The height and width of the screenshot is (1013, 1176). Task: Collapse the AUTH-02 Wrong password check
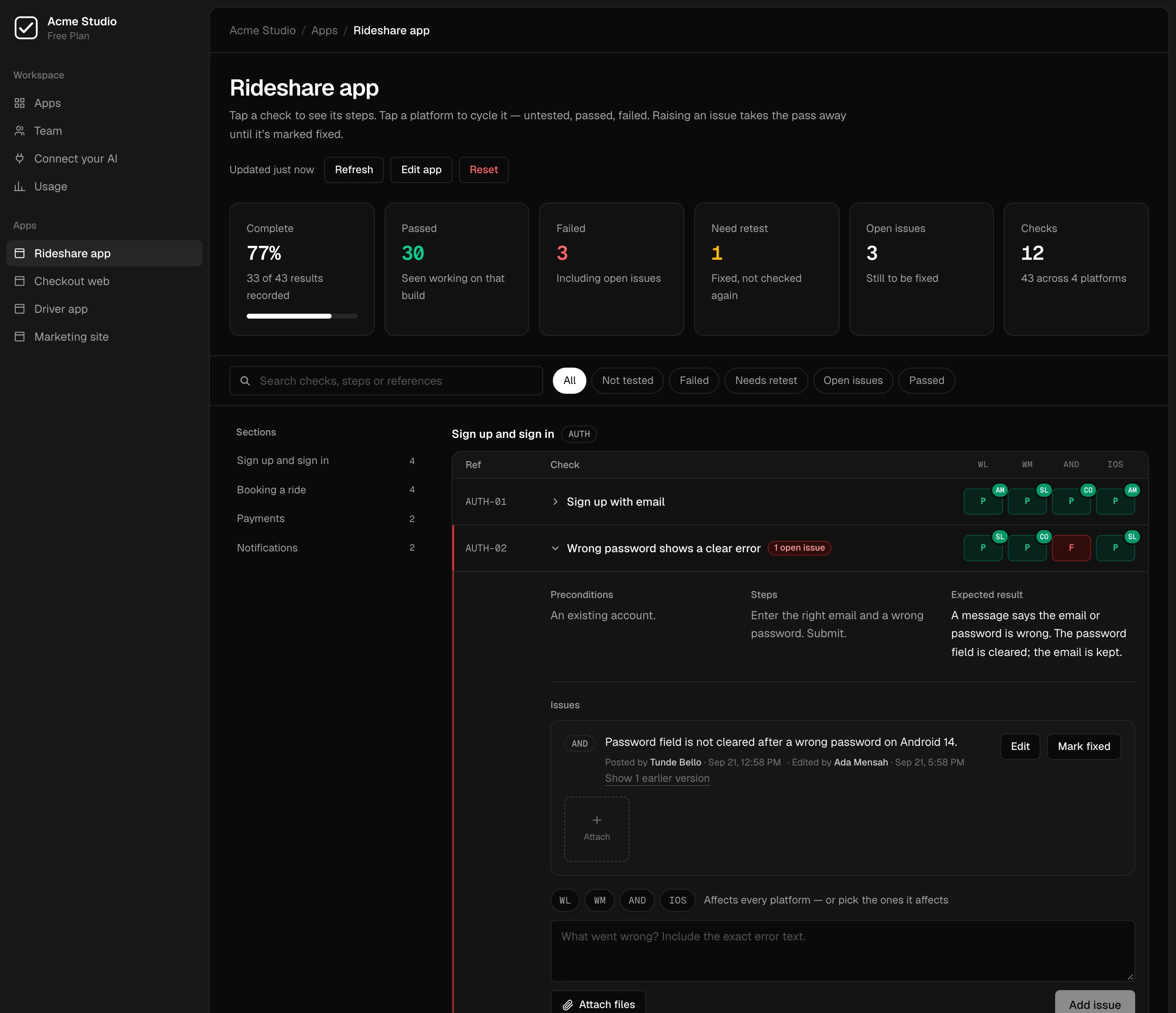pyautogui.click(x=555, y=548)
